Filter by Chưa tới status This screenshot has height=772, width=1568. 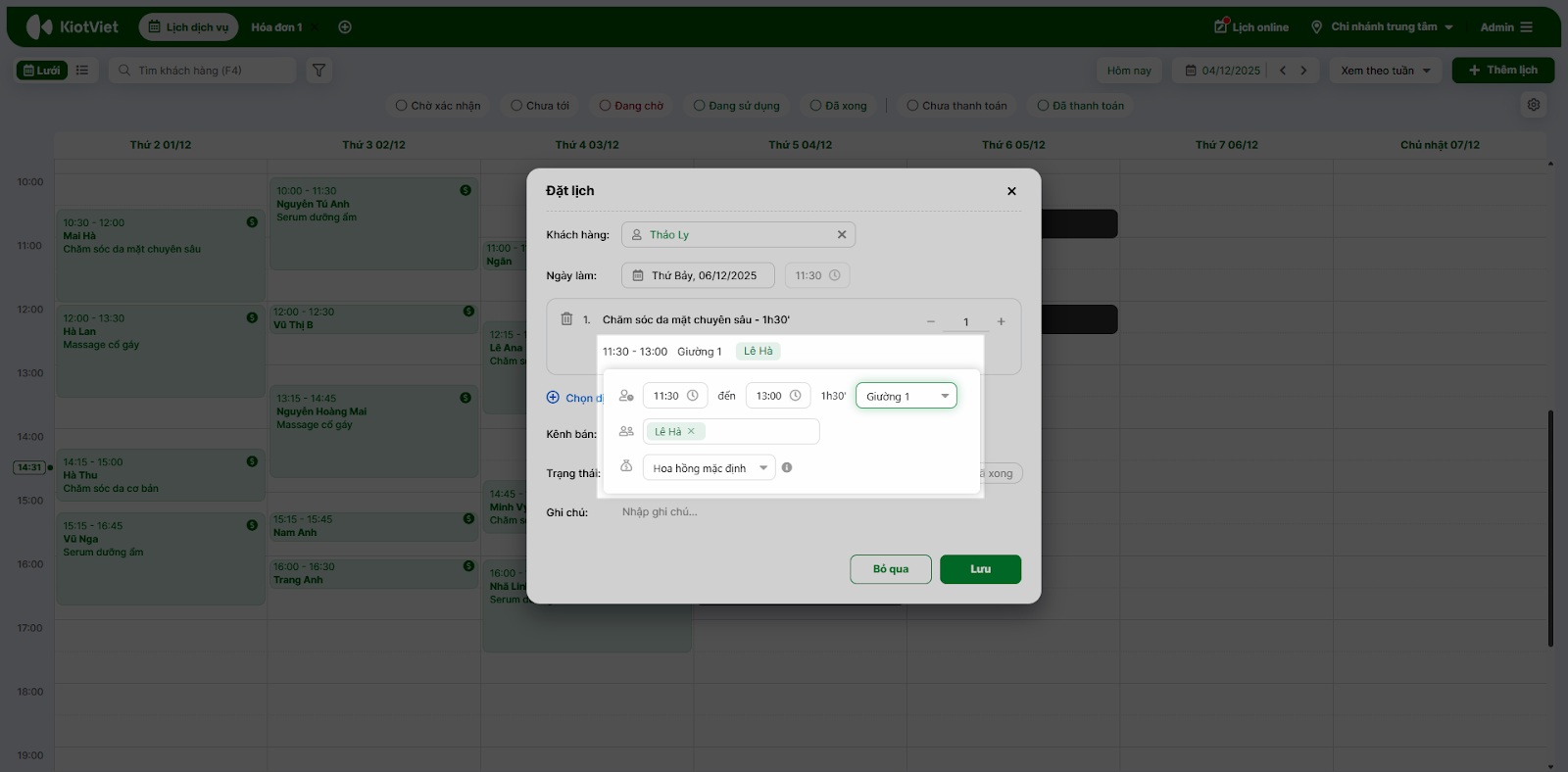pos(540,106)
